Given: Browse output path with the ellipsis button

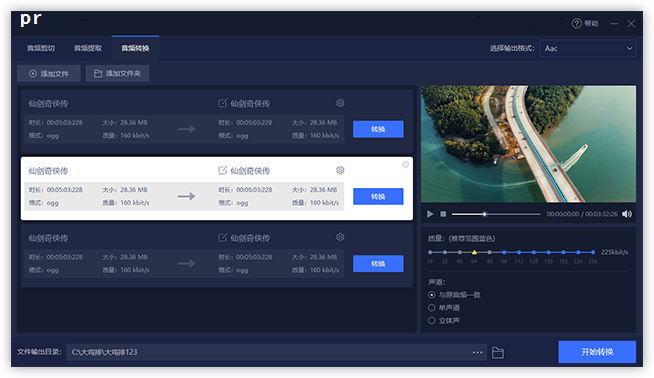Looking at the screenshot, I should [478, 352].
